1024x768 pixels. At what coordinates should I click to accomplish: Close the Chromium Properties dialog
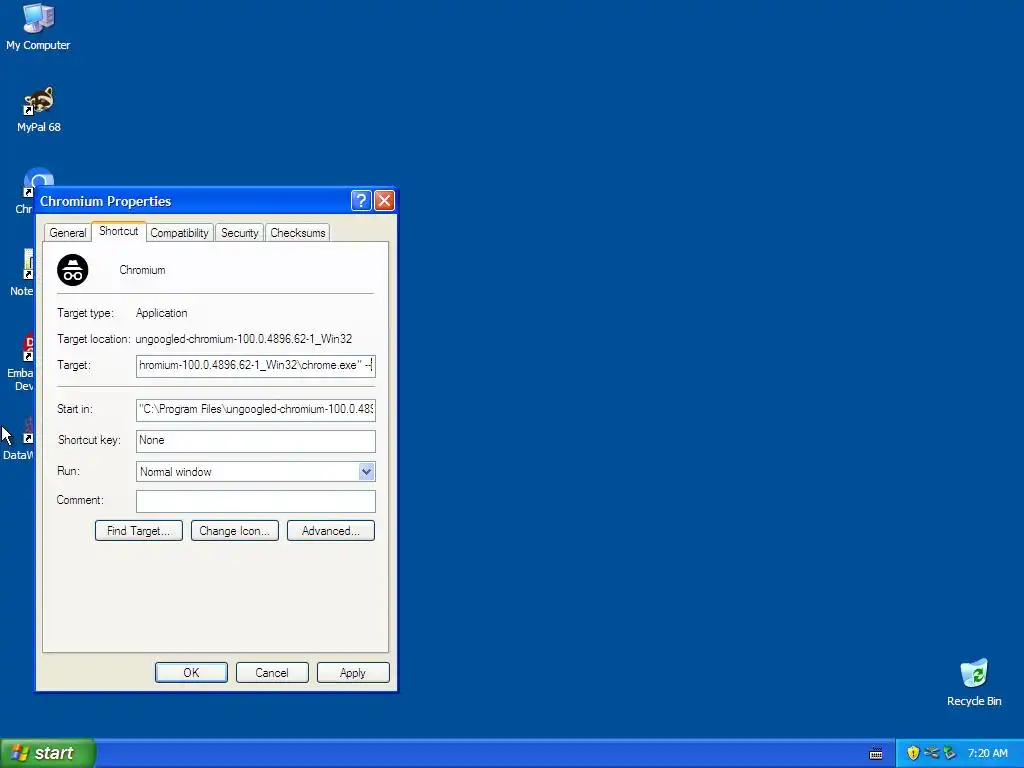(x=384, y=200)
